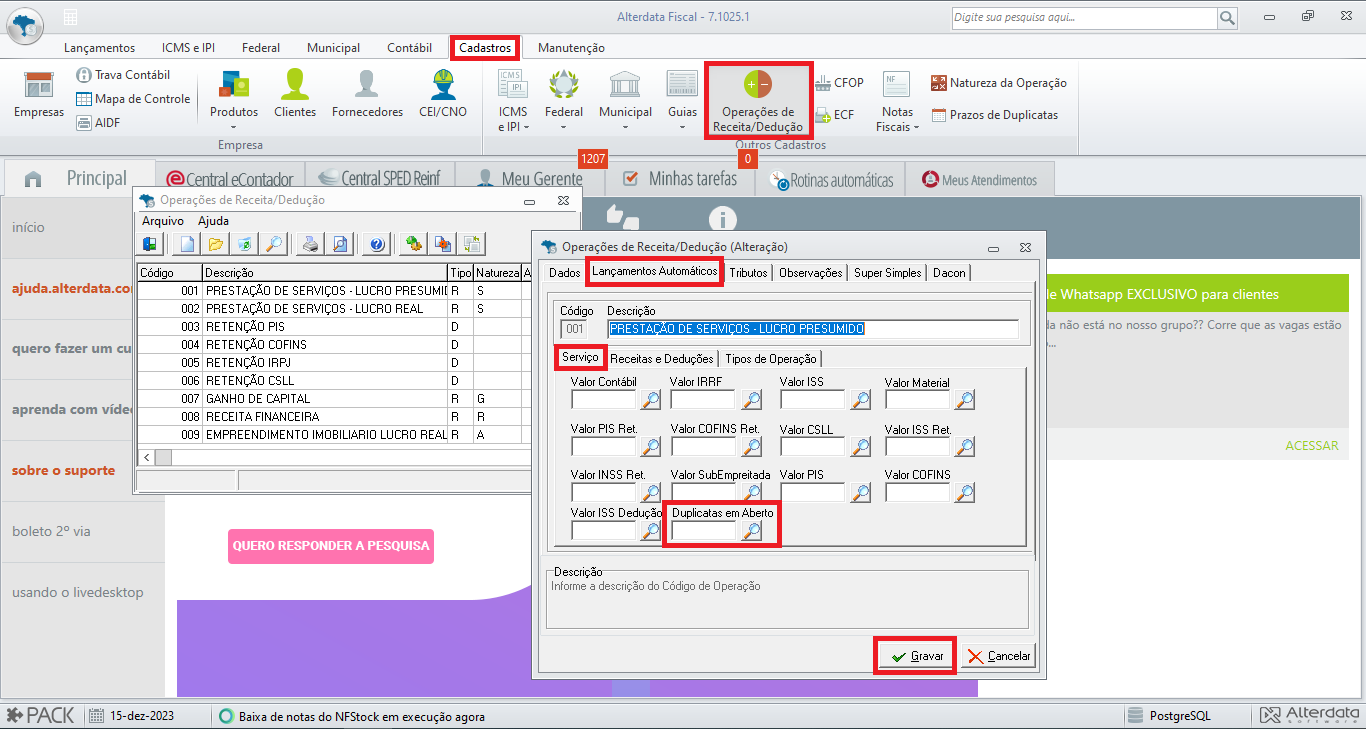
Task: Open Prazos de Duplicatas
Action: click(x=994, y=115)
